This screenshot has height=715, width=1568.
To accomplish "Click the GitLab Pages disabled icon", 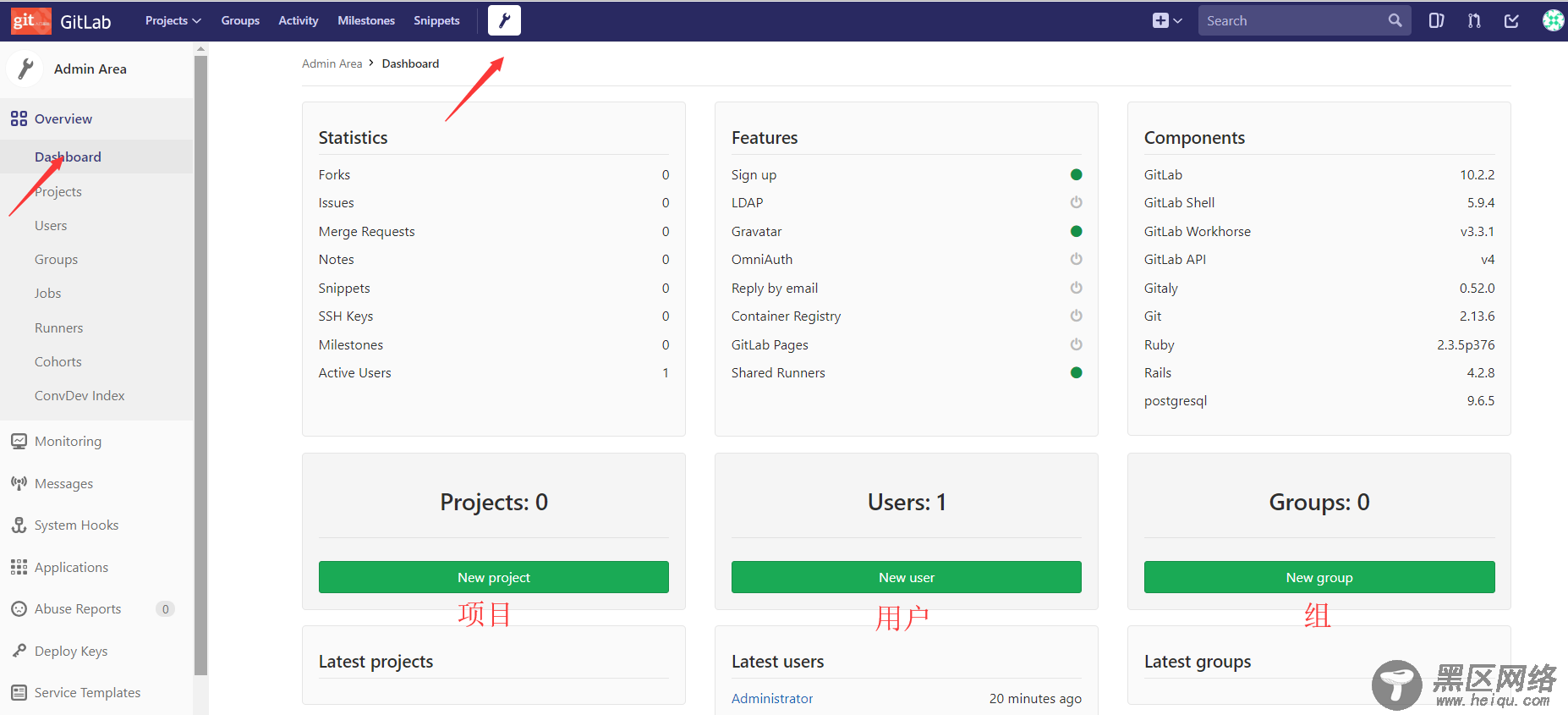I will pos(1076,344).
